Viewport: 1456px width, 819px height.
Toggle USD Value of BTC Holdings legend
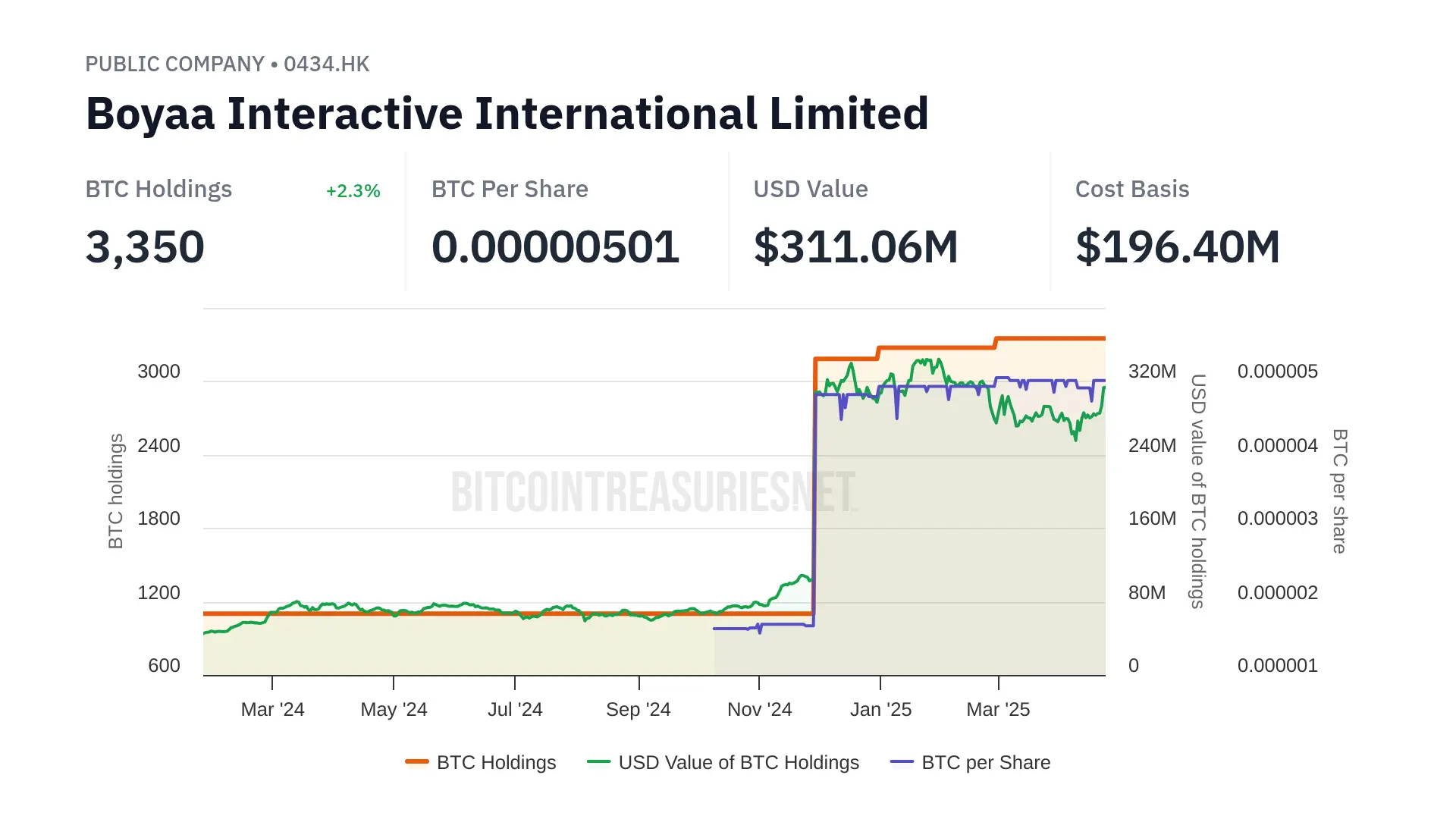(739, 762)
